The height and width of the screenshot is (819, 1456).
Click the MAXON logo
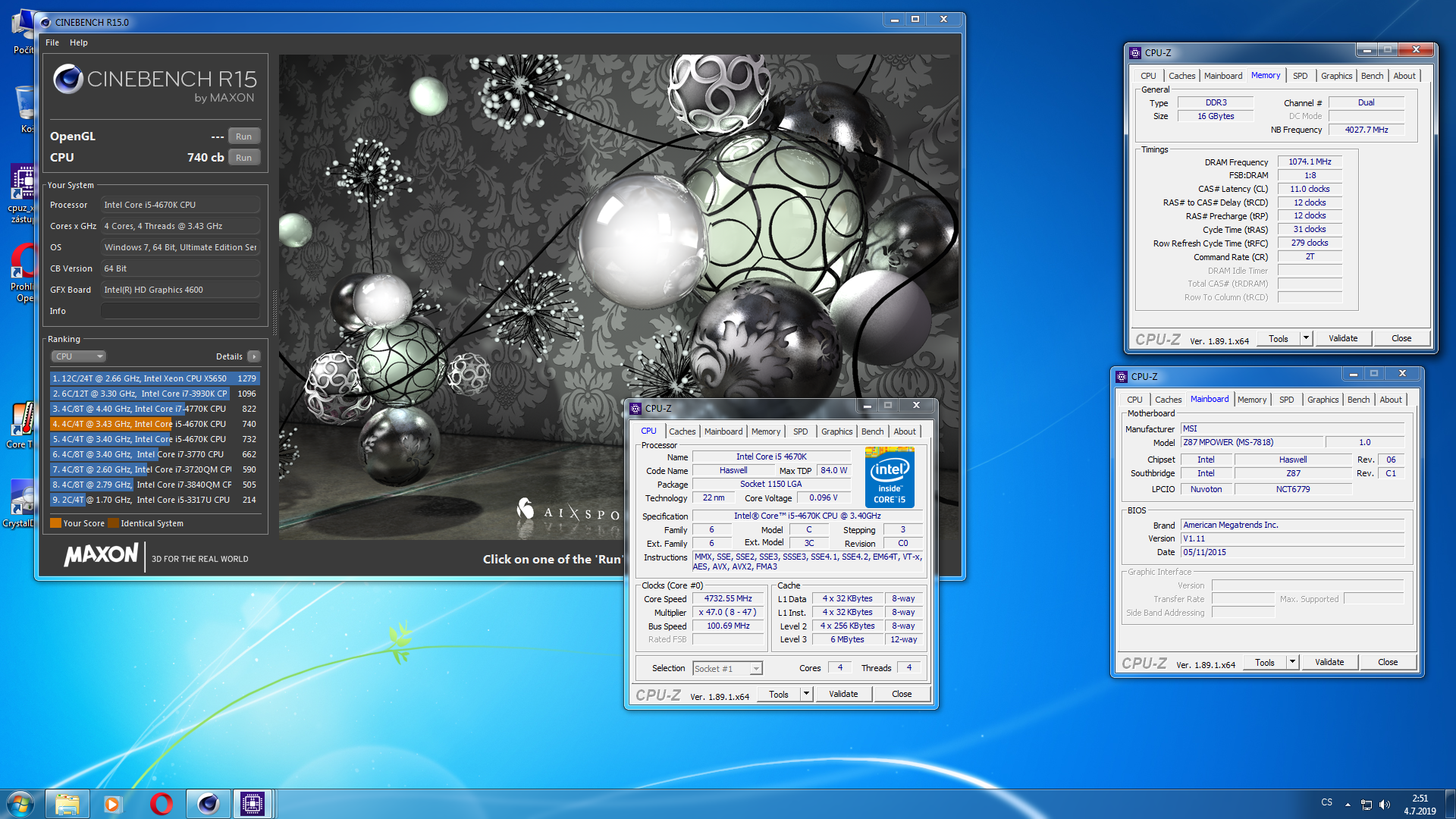pos(101,554)
